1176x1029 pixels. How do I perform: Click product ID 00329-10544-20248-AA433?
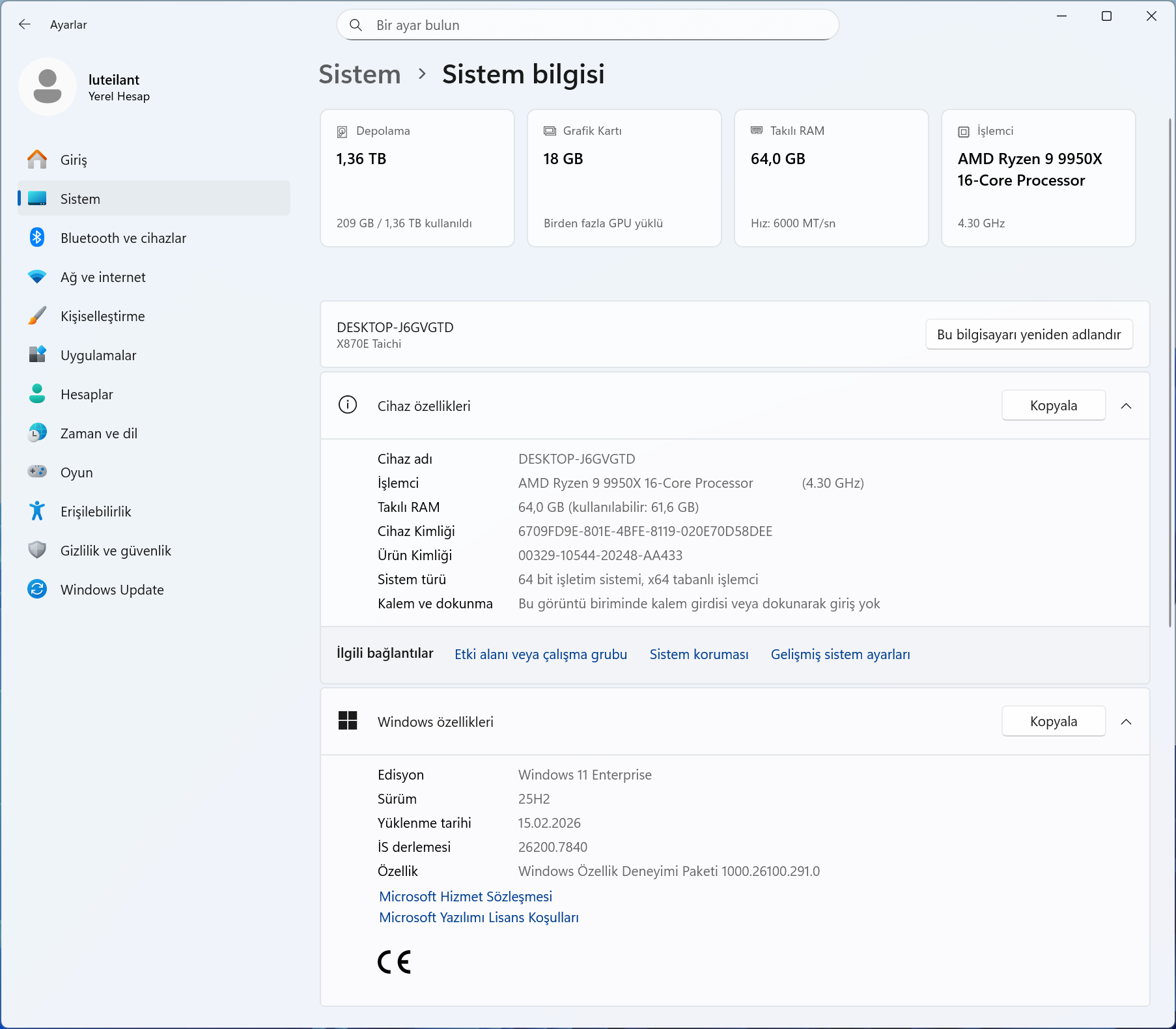pyautogui.click(x=600, y=556)
